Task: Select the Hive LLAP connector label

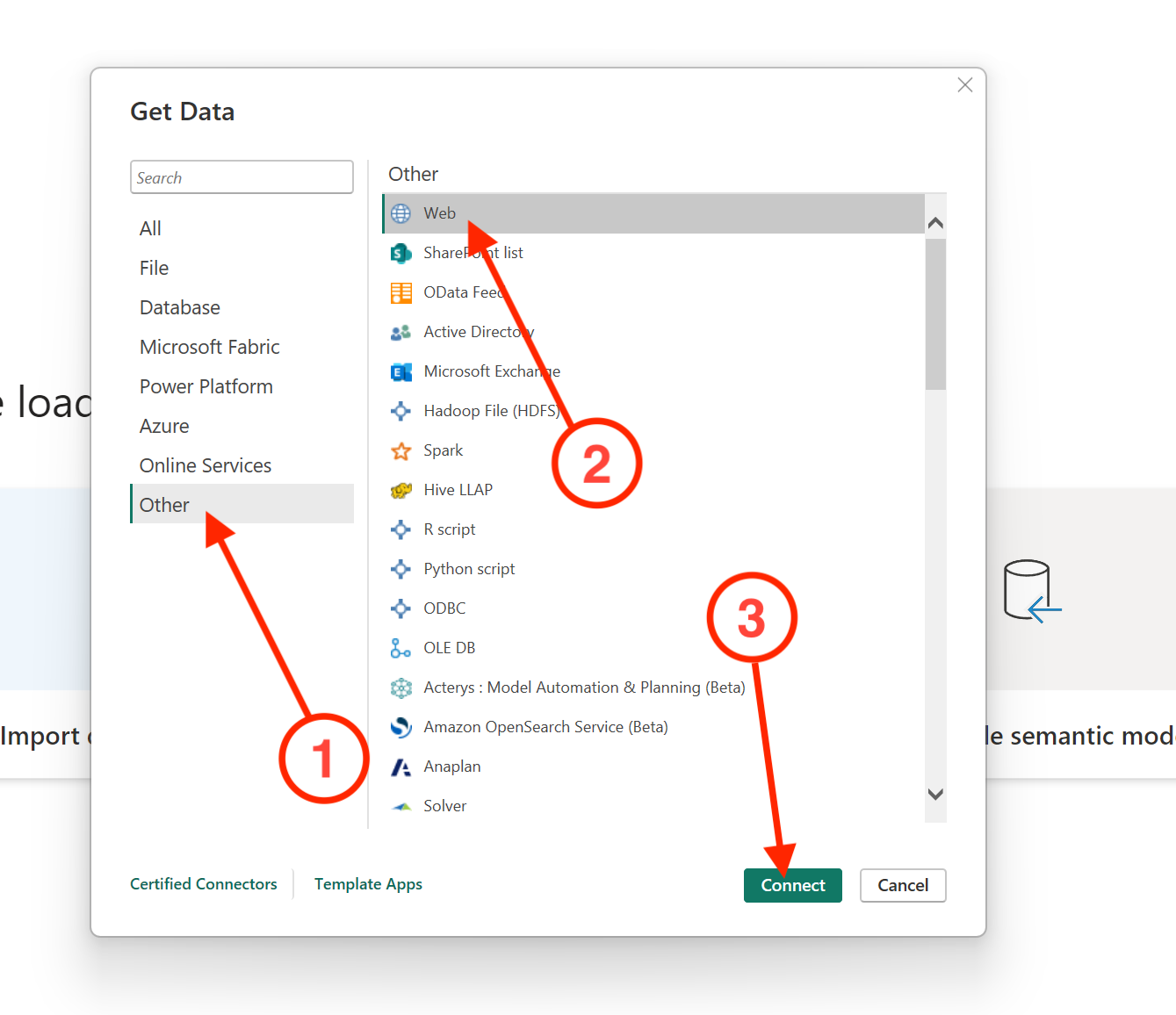Action: point(458,490)
